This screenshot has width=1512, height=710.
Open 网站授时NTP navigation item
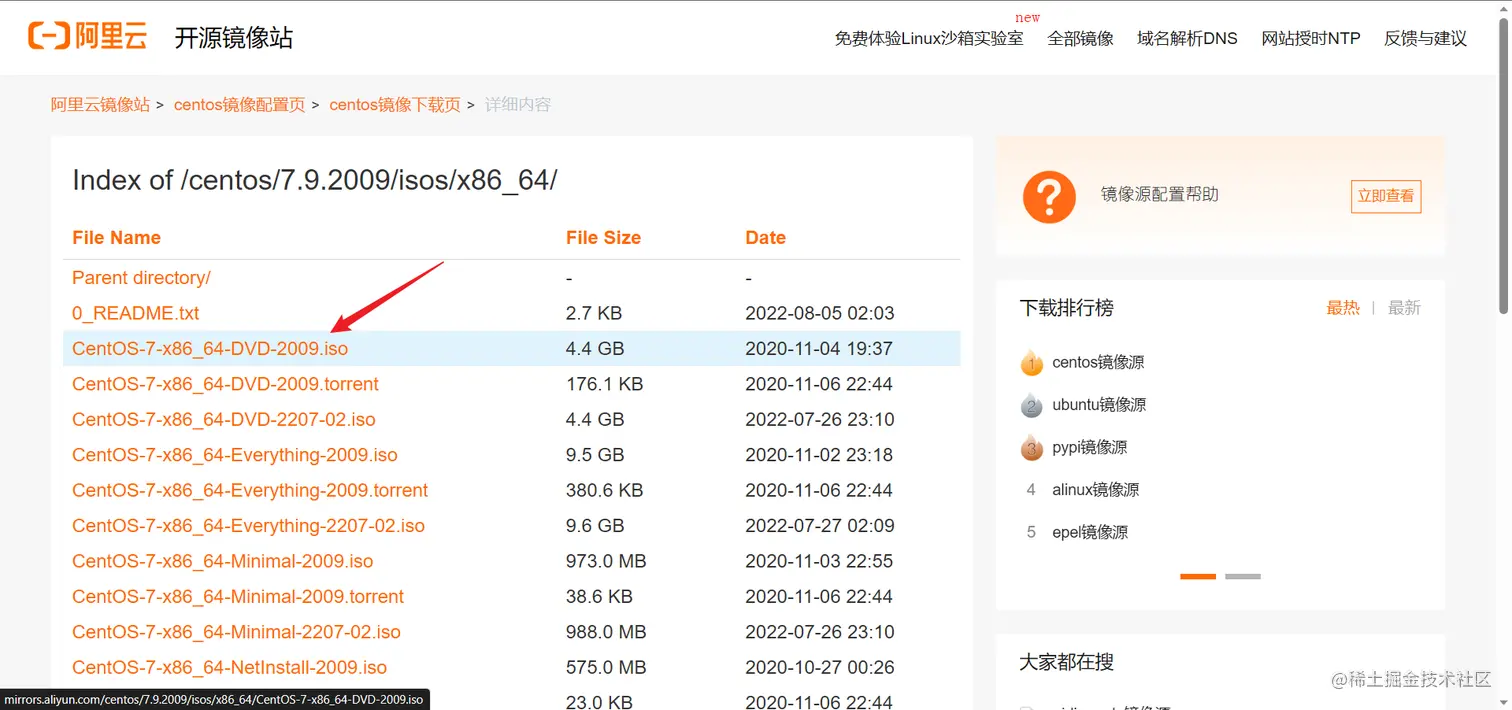tap(1311, 38)
